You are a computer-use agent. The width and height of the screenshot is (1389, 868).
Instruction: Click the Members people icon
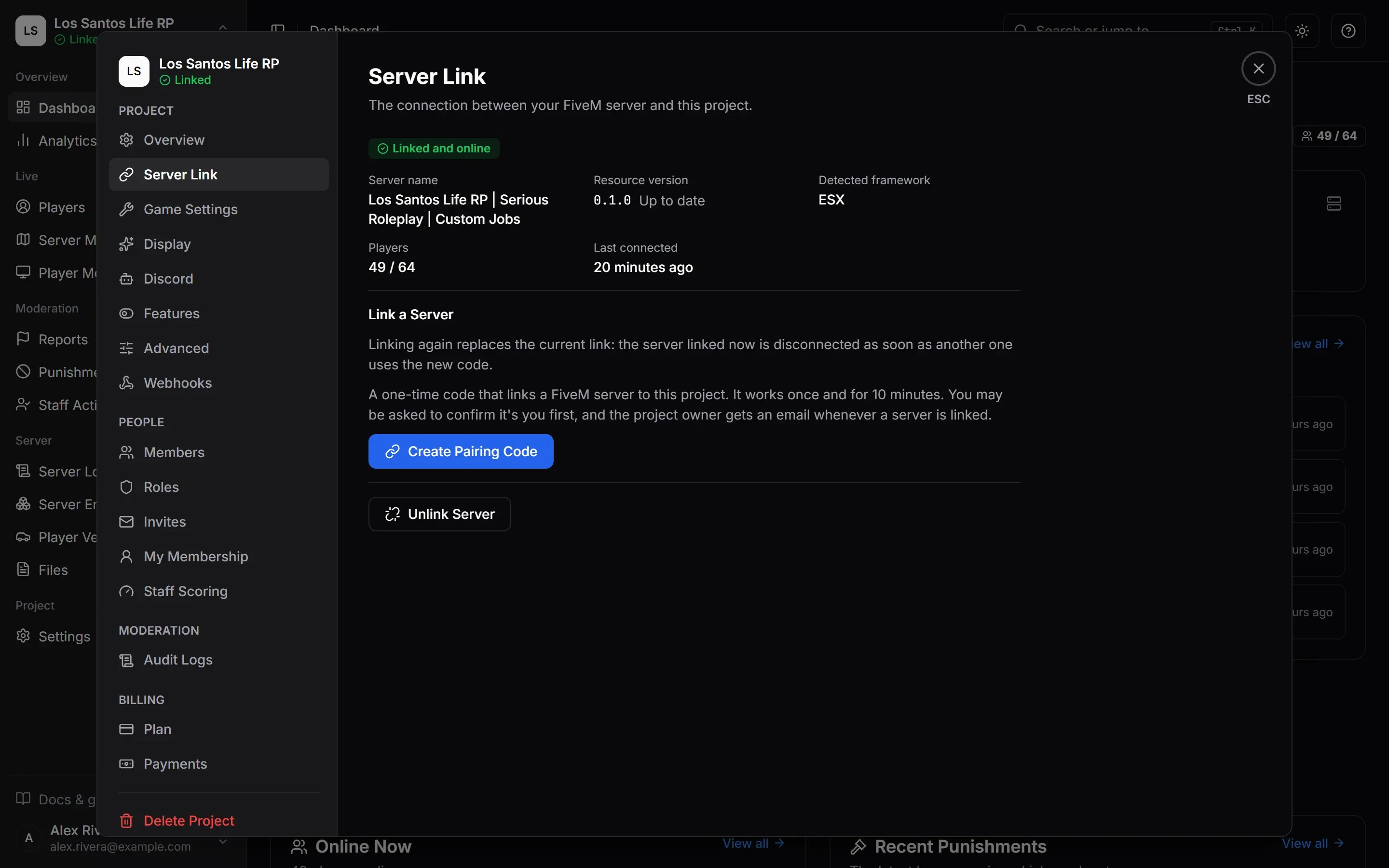[x=126, y=452]
